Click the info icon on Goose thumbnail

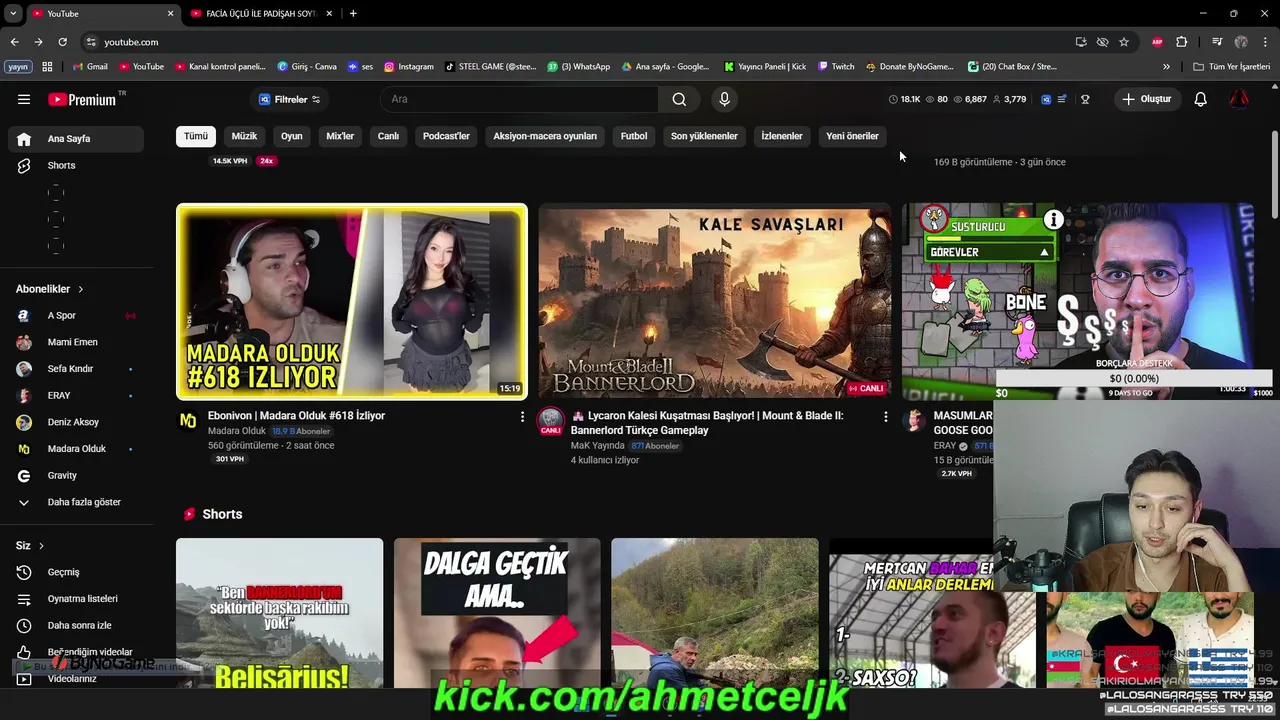click(1053, 219)
